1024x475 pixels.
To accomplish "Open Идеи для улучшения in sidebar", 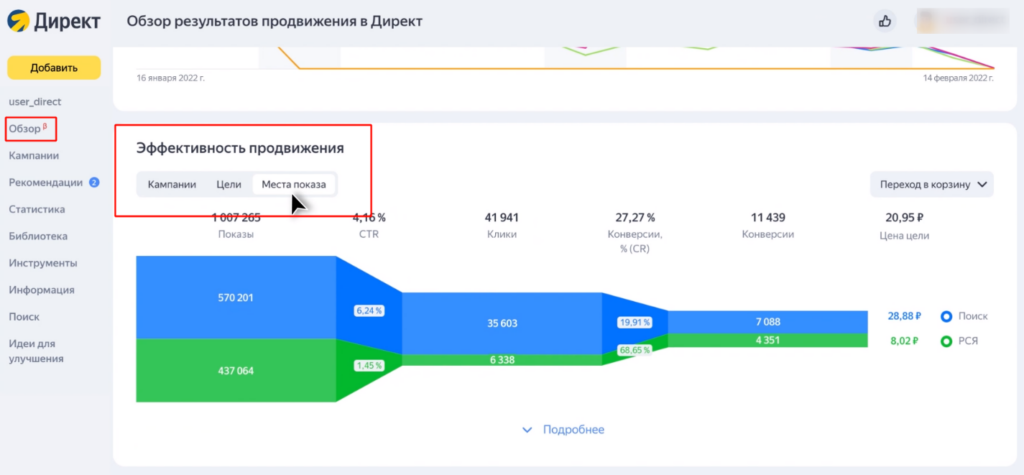I will 36,351.
